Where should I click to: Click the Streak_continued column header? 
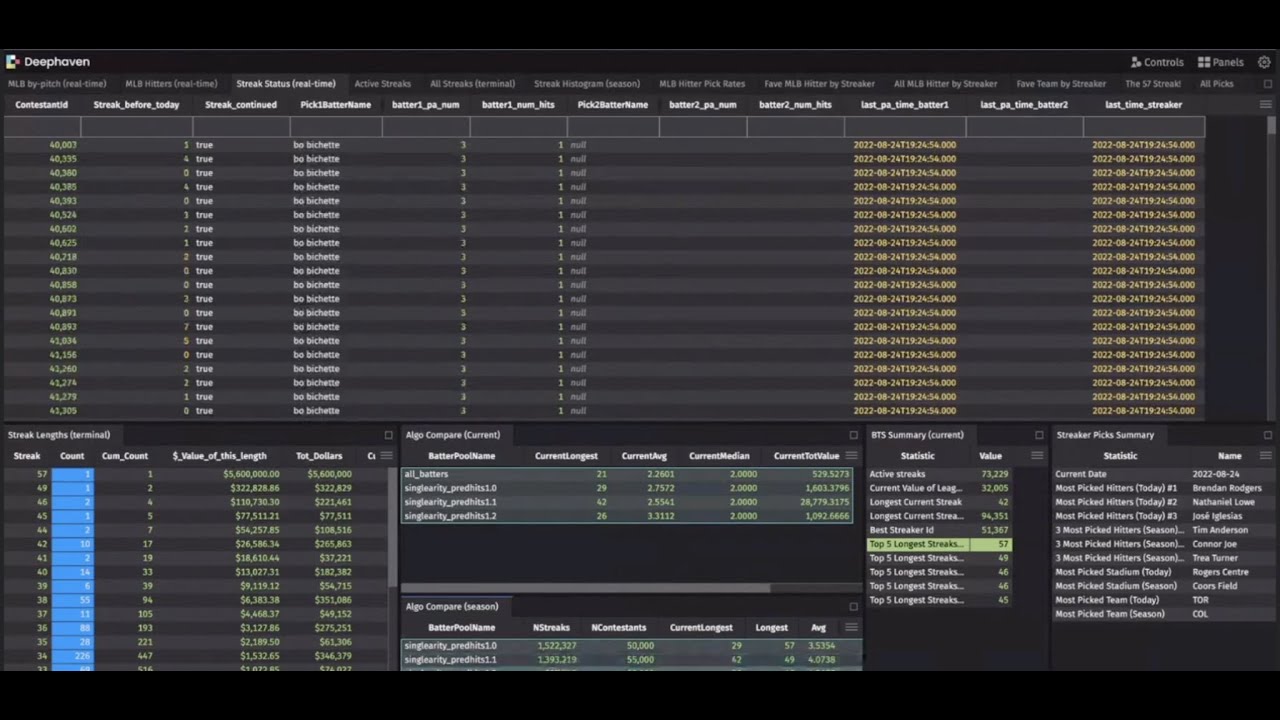point(241,104)
